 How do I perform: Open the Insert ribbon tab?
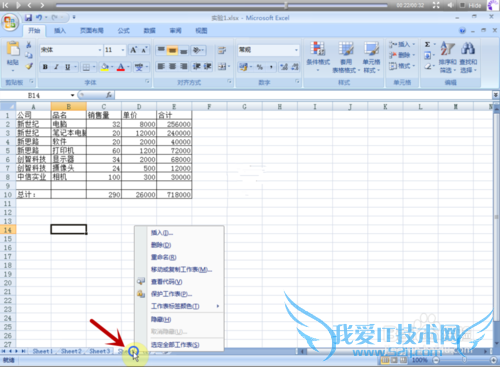[x=60, y=31]
